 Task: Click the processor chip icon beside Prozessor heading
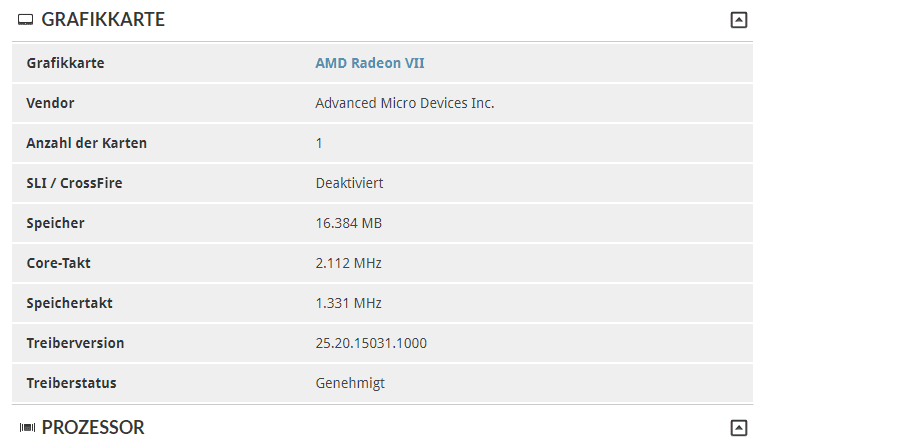coord(27,428)
